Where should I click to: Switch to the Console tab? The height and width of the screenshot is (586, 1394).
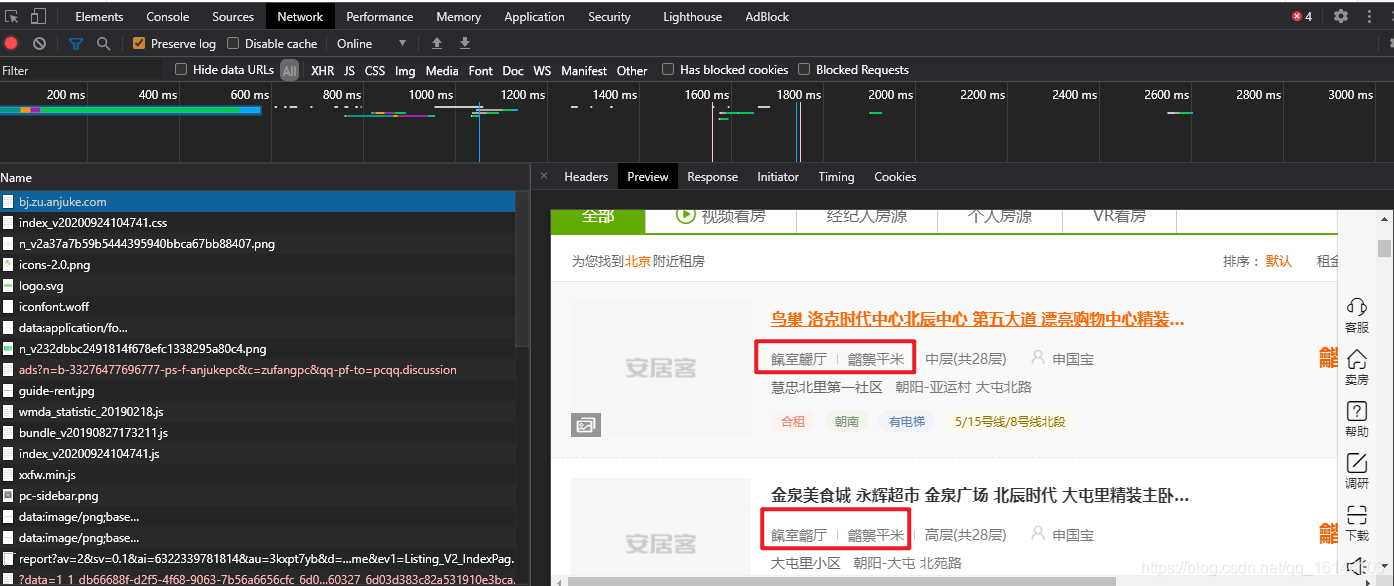pos(167,16)
